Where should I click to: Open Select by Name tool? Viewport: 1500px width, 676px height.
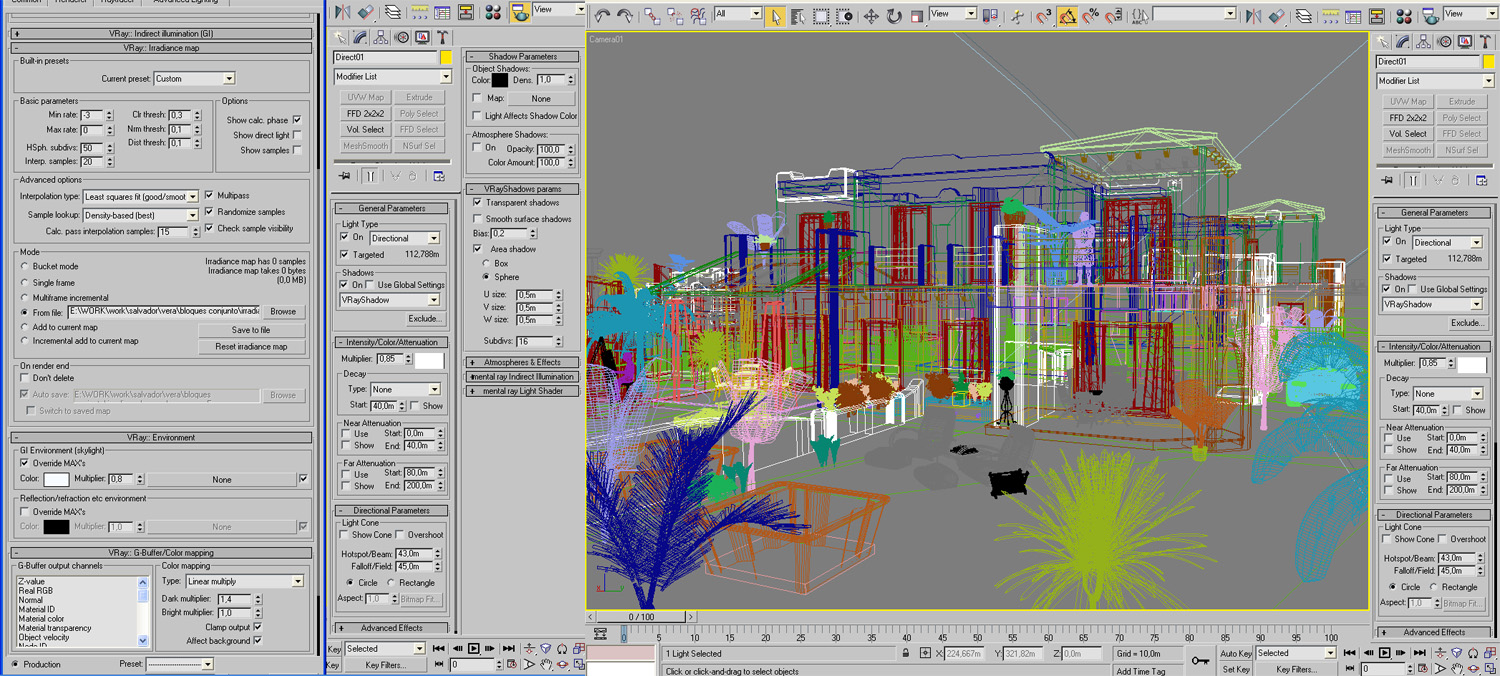(798, 16)
